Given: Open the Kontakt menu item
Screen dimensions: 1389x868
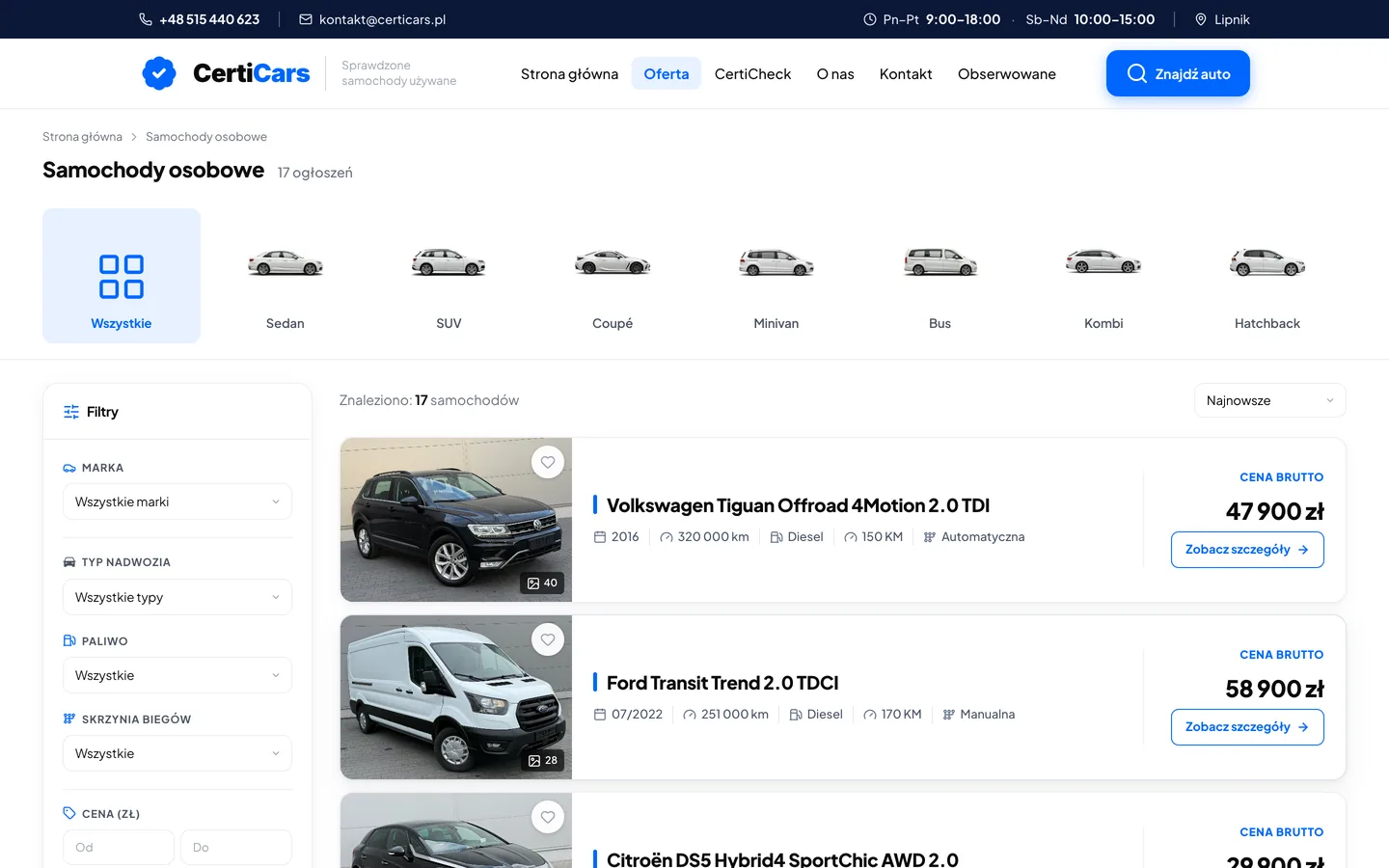Looking at the screenshot, I should click(906, 73).
